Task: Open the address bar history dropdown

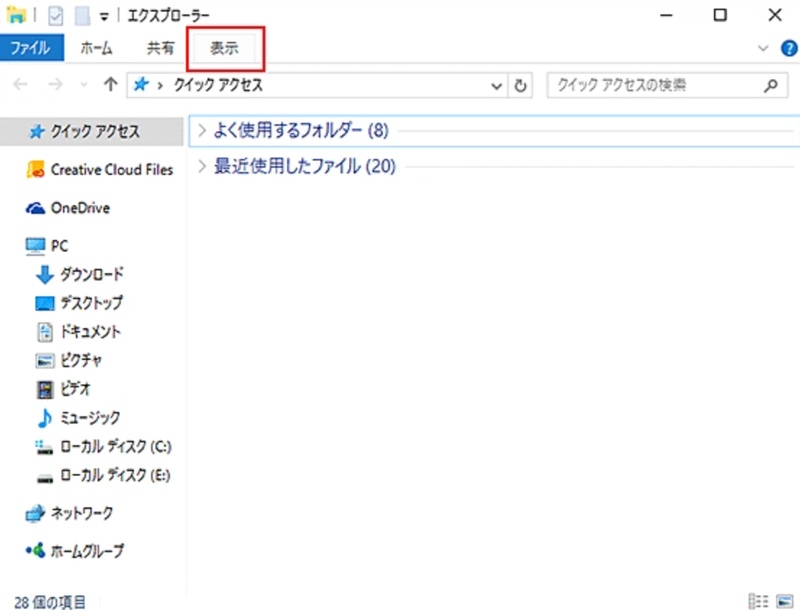Action: click(x=497, y=85)
